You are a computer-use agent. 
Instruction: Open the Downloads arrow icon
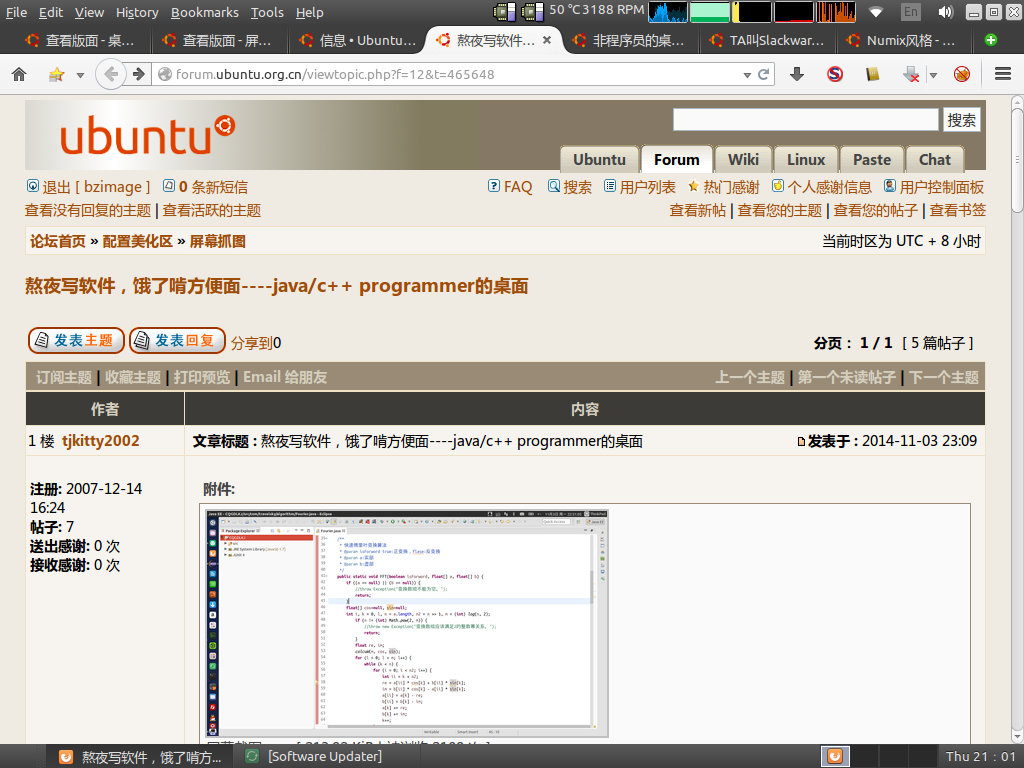pos(797,74)
